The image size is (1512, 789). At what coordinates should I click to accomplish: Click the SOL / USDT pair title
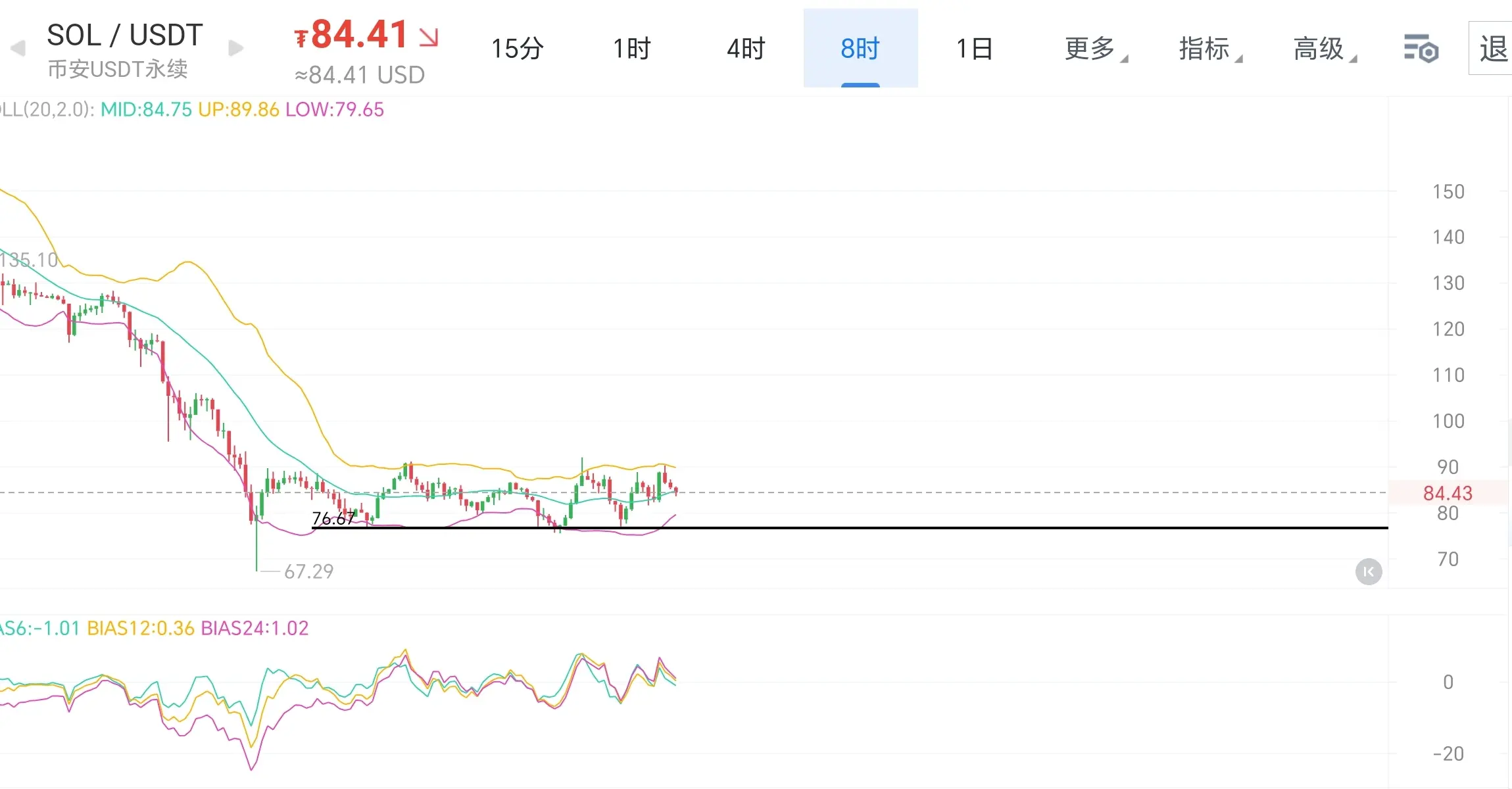(125, 35)
